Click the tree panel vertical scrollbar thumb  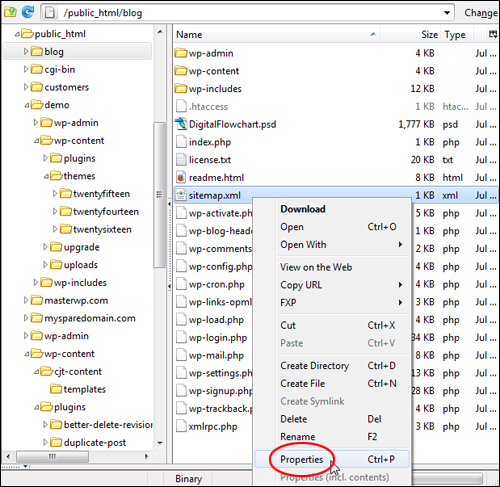point(160,195)
